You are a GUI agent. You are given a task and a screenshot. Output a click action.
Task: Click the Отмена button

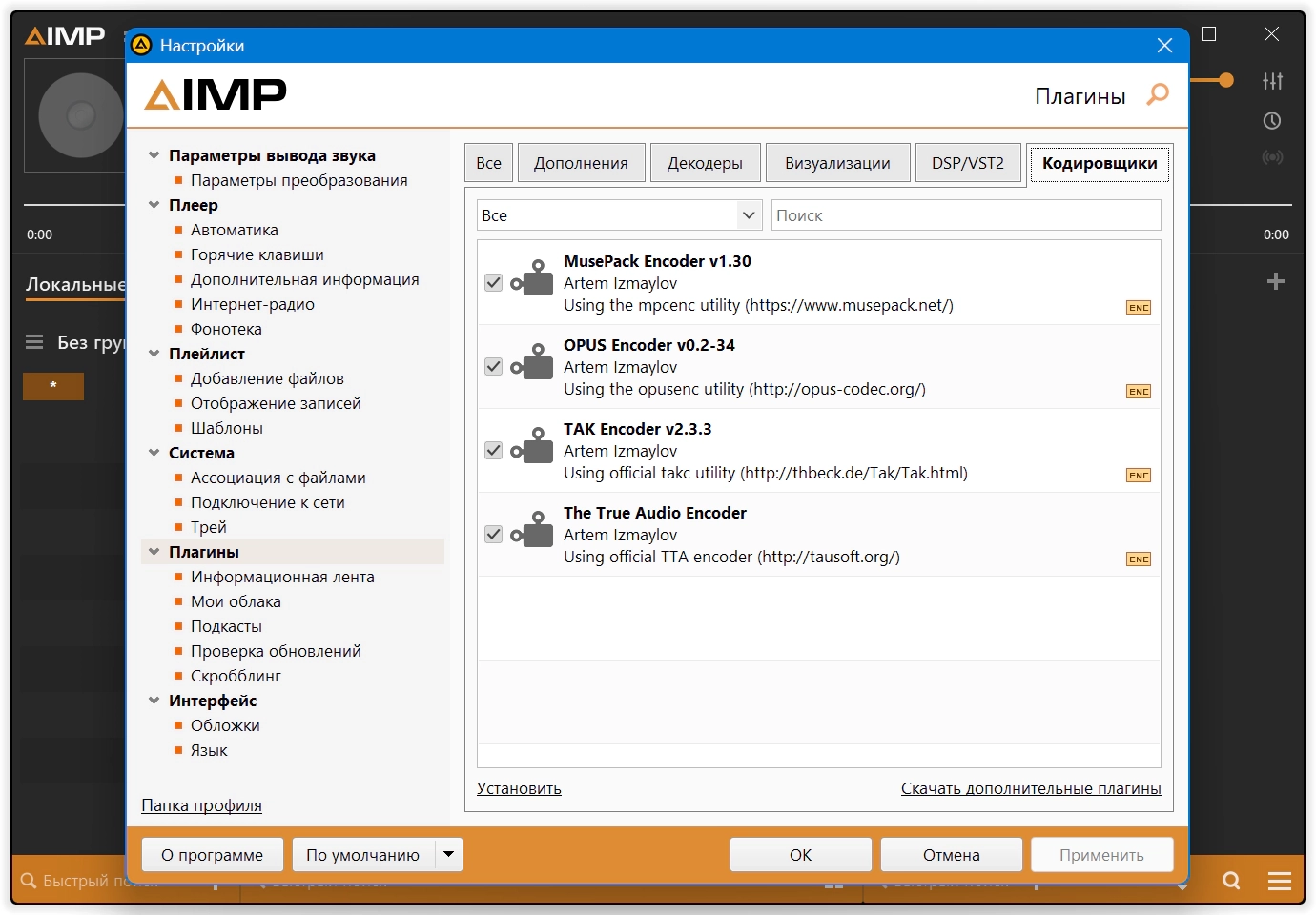pos(952,855)
